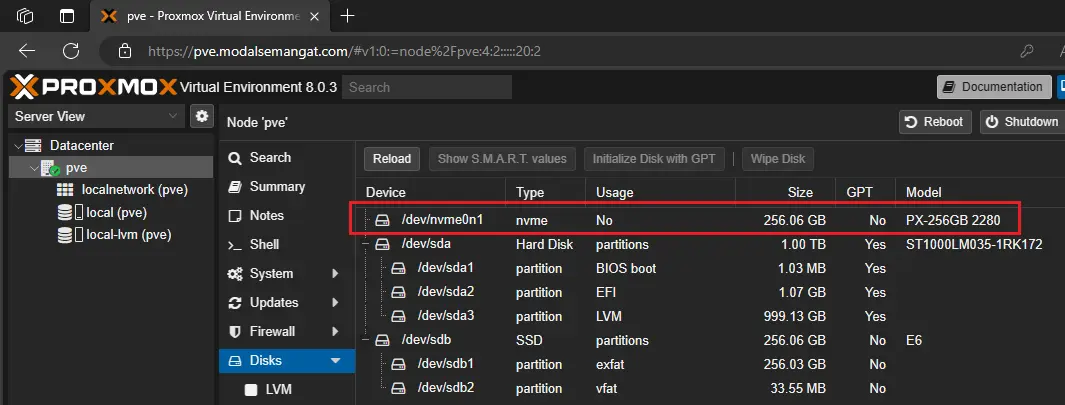Expand the Firewall submenu arrow
Viewport: 1065px width, 405px height.
point(335,332)
